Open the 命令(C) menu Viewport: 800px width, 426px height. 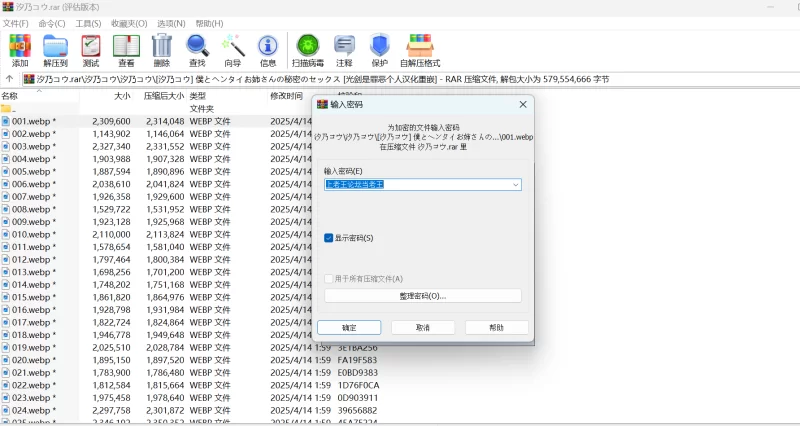click(52, 23)
